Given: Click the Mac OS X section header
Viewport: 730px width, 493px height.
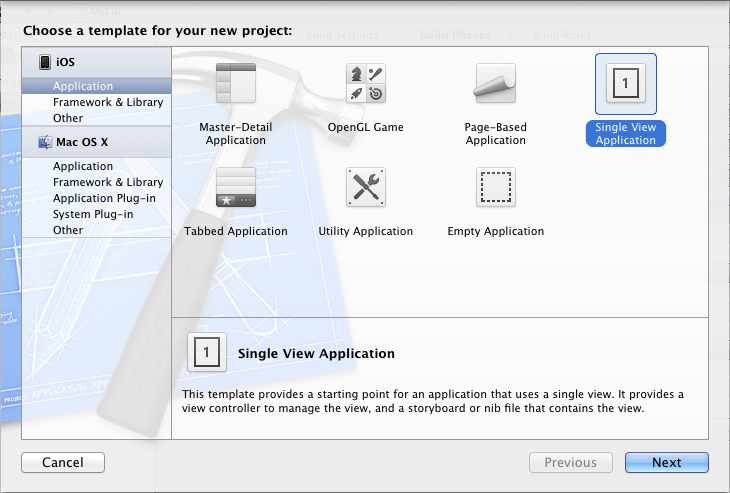Looking at the screenshot, I should coord(96,142).
